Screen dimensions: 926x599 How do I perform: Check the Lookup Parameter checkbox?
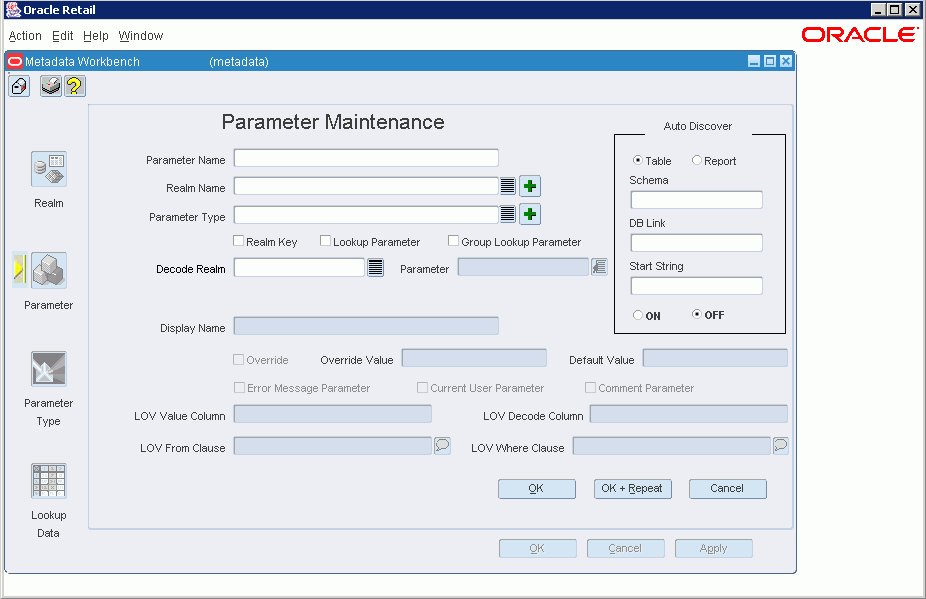325,240
